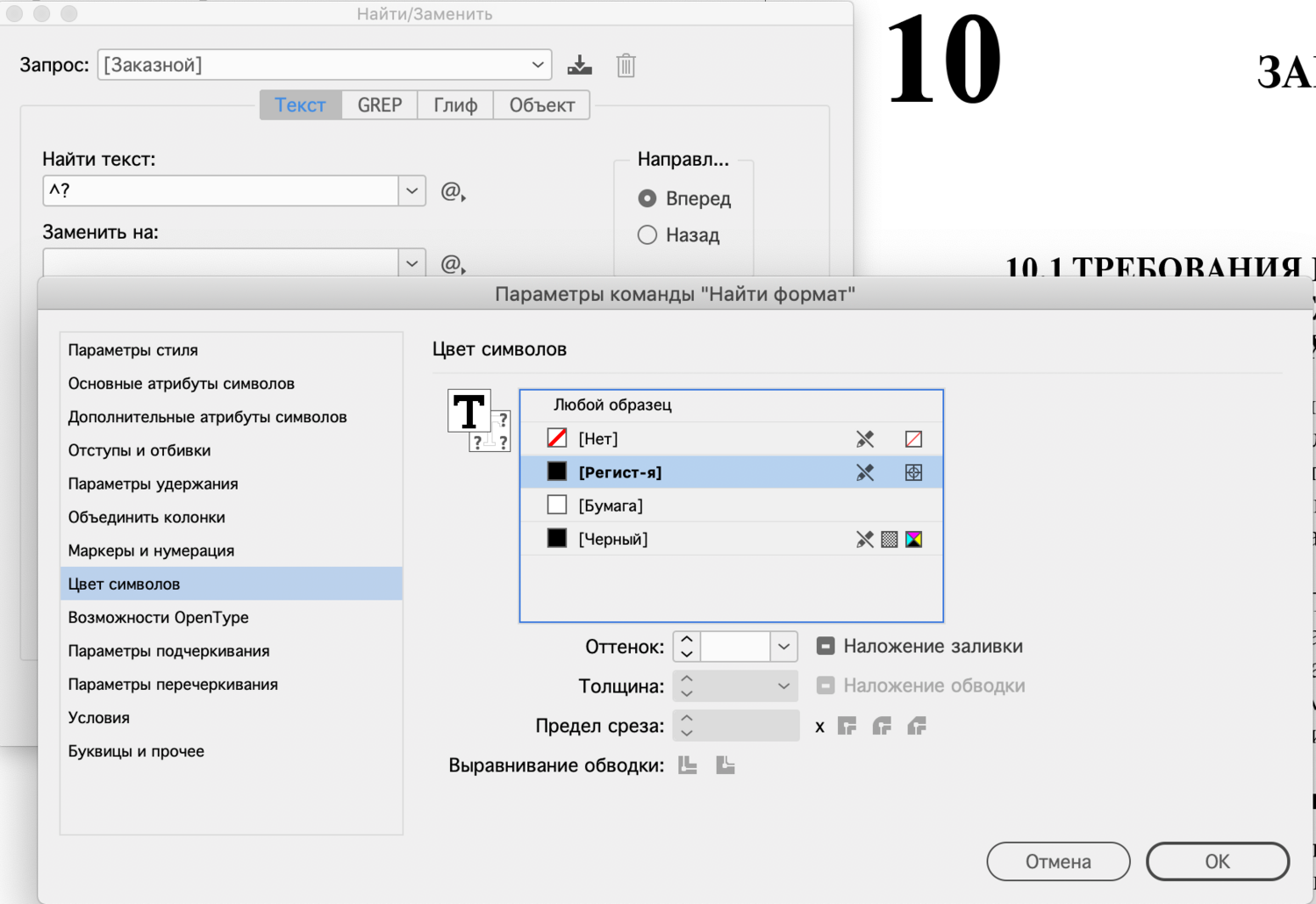The width and height of the screenshot is (1316, 904).
Task: Confirm with the OK button
Action: [1218, 862]
